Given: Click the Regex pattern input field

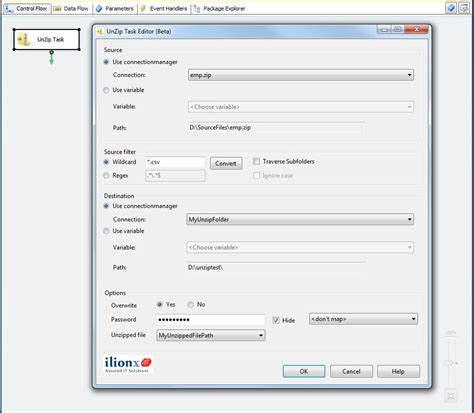Looking at the screenshot, I should (x=175, y=176).
